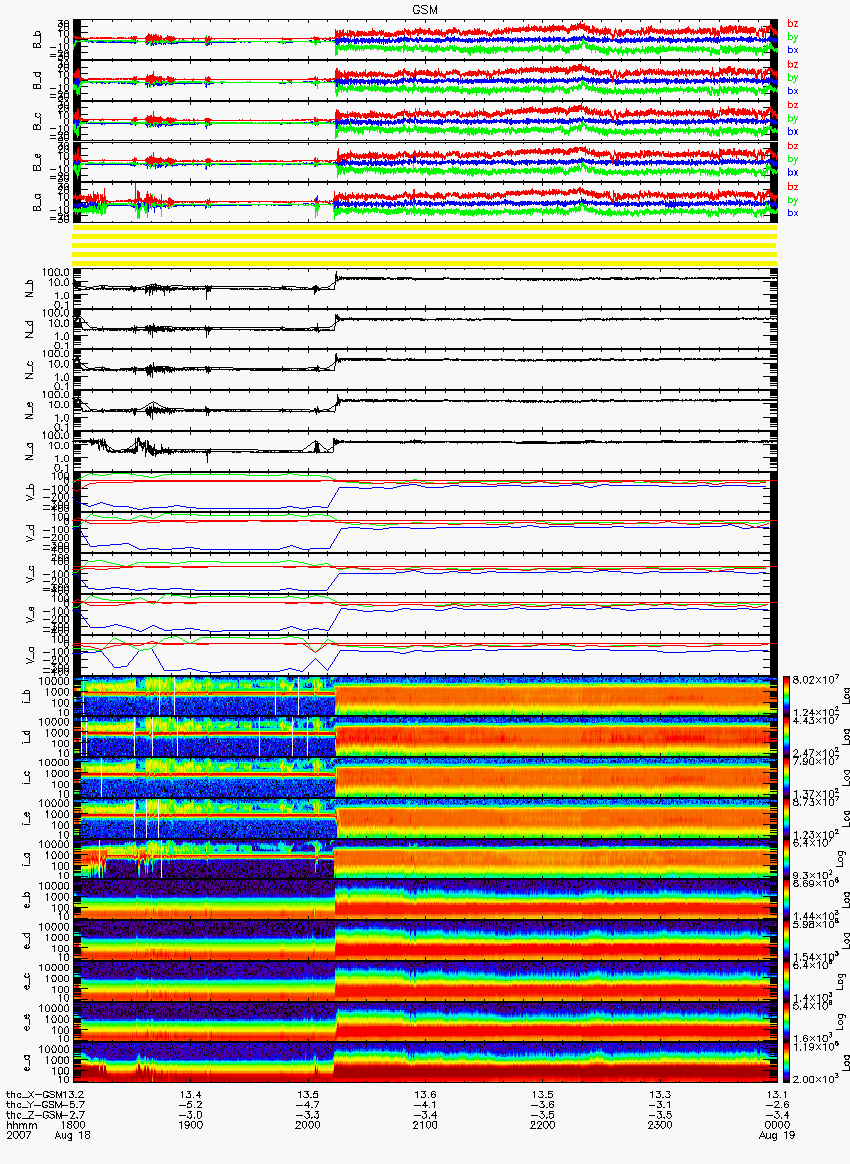The height and width of the screenshot is (1164, 850).
Task: Click the -3.0 Z-GSM position value
Action: click(191, 1115)
